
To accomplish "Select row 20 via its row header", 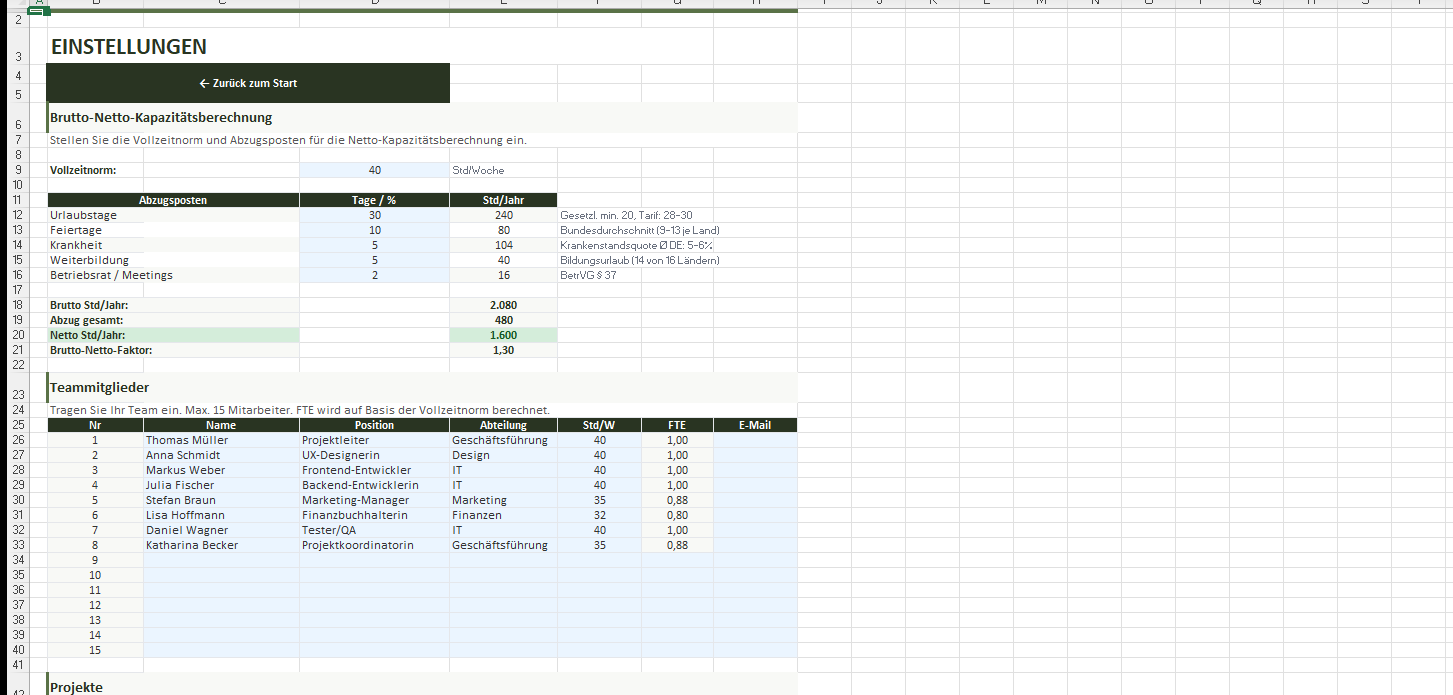I will tap(18, 335).
